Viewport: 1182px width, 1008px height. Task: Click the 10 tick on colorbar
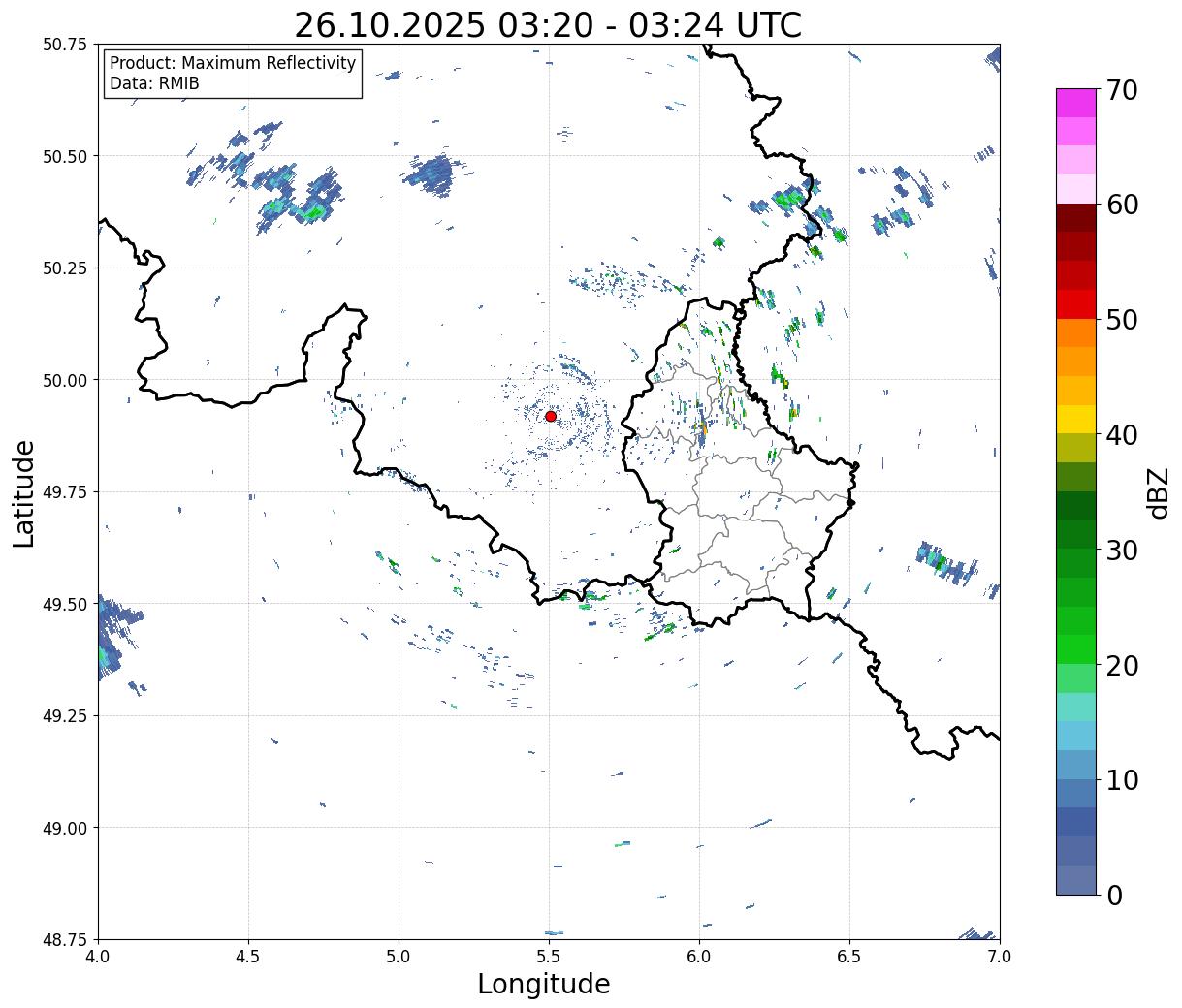(x=1121, y=779)
